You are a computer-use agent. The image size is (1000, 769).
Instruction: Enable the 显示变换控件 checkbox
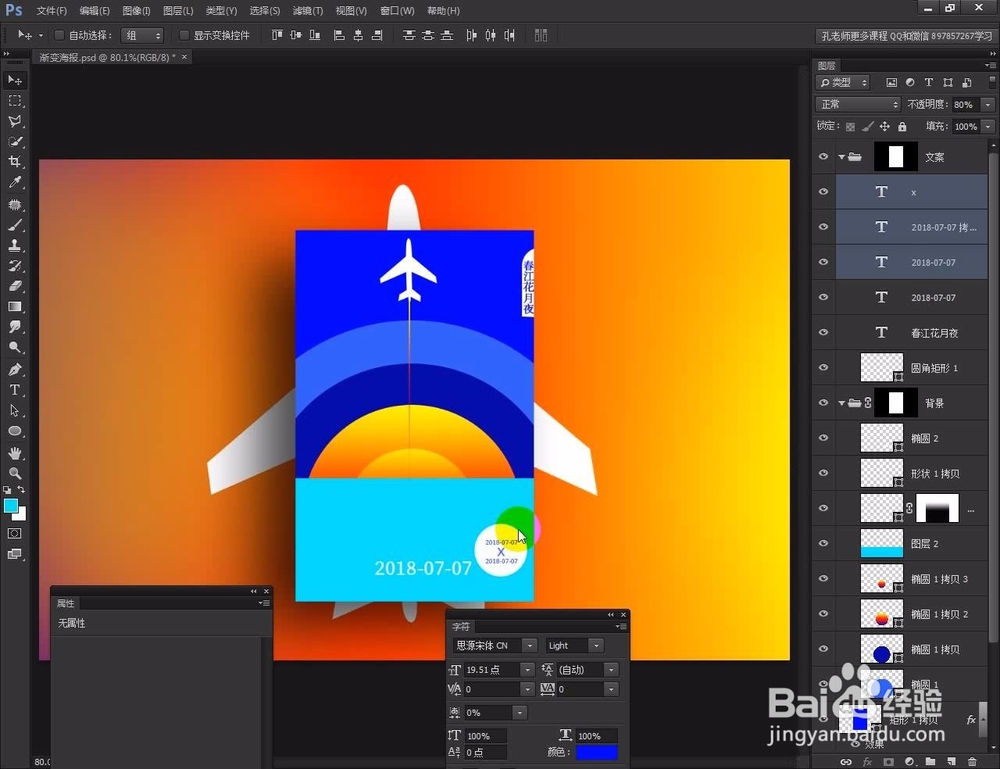pyautogui.click(x=186, y=35)
